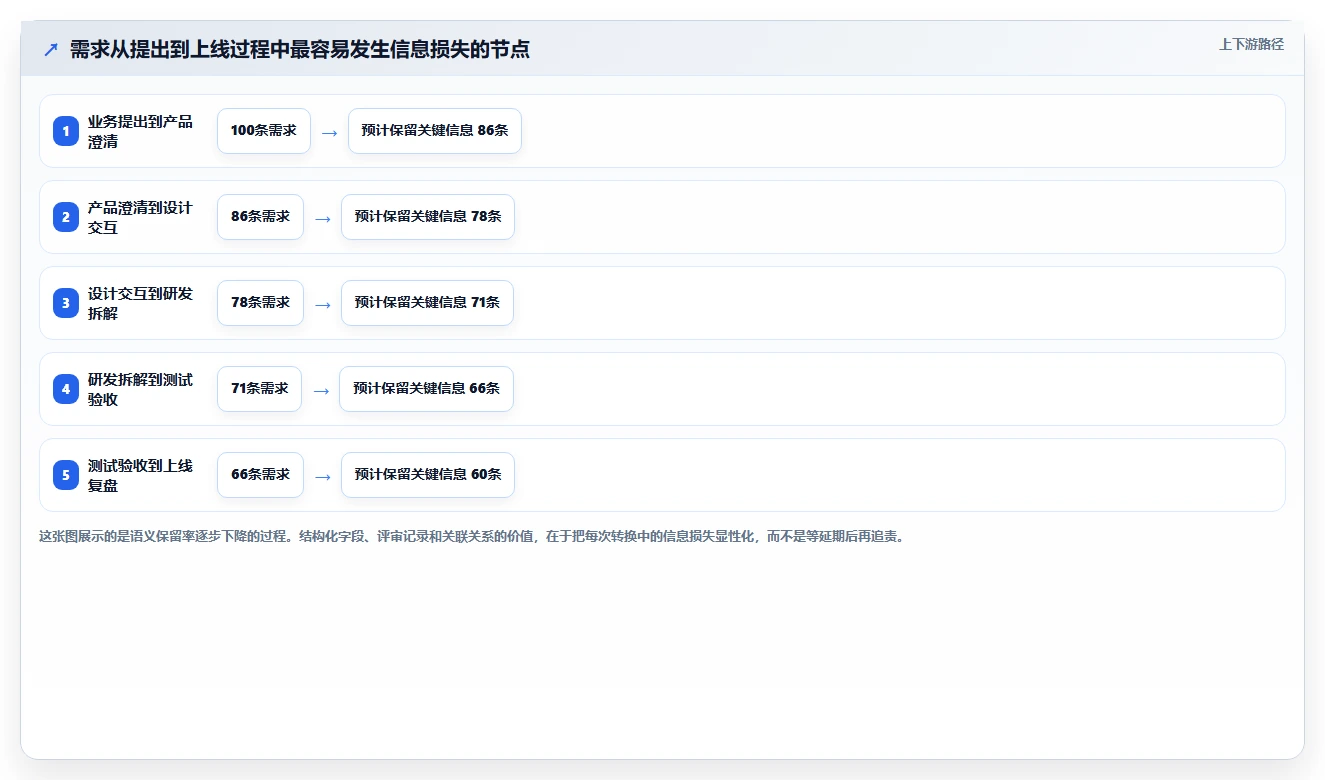Click the 71条需求 pill
Image resolution: width=1325 pixels, height=780 pixels.
tap(259, 389)
